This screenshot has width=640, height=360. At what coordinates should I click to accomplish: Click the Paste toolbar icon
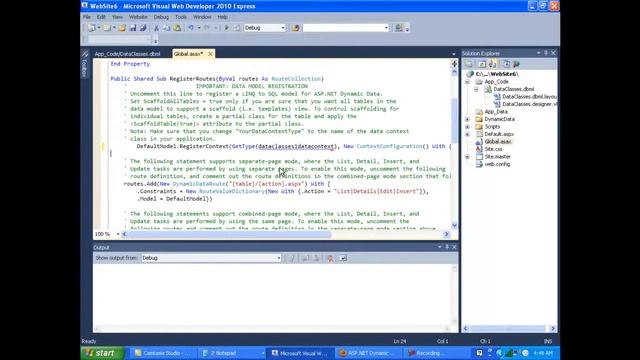[x=177, y=28]
